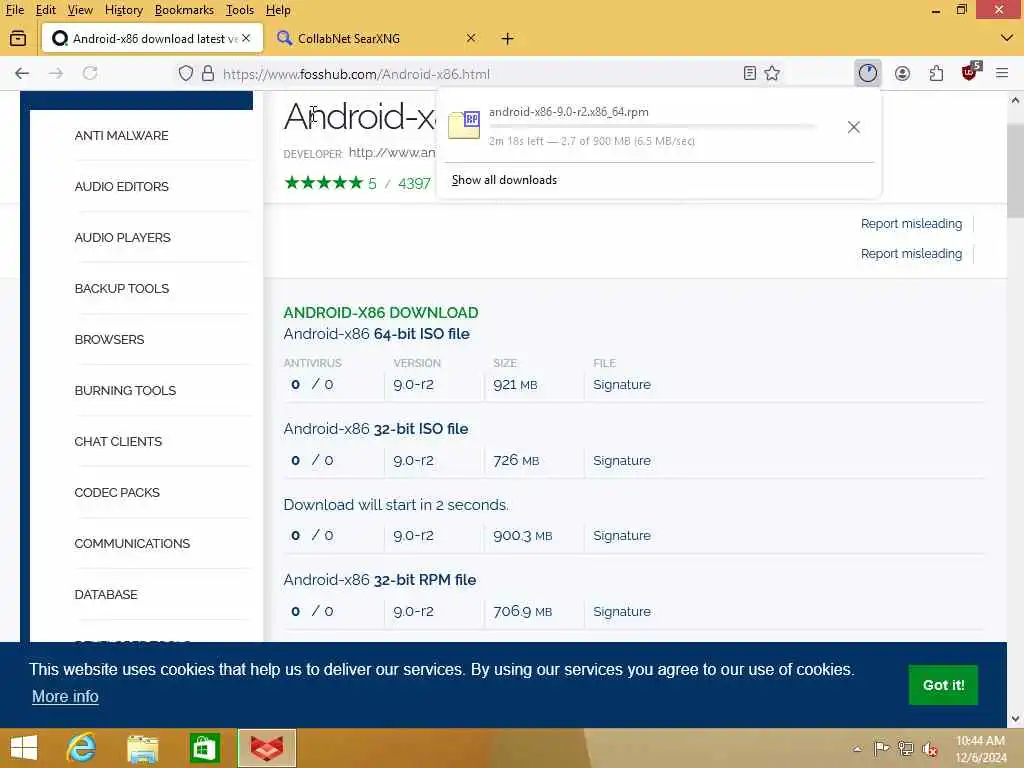Viewport: 1024px width, 768px height.
Task: Download the Android-x86 32-bit RPM file
Action: pos(379,580)
